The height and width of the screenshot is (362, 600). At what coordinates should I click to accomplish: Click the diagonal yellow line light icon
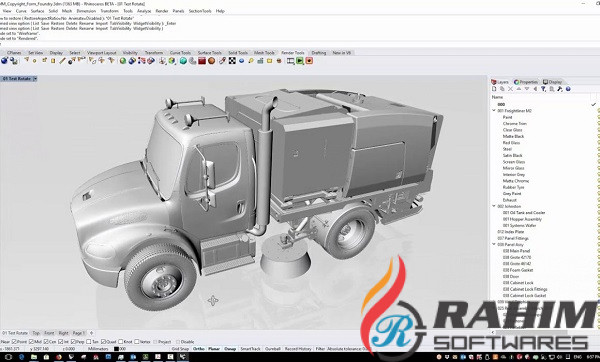point(62,60)
